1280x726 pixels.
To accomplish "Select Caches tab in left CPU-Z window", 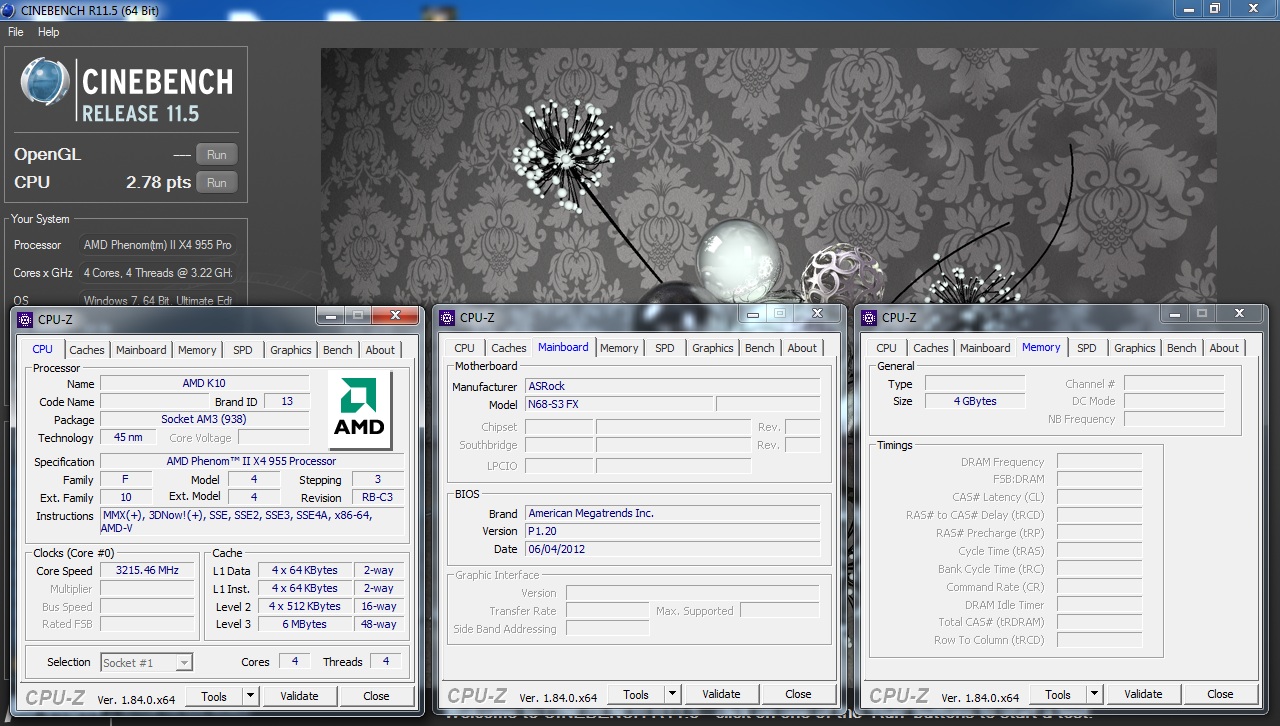I will (x=87, y=350).
